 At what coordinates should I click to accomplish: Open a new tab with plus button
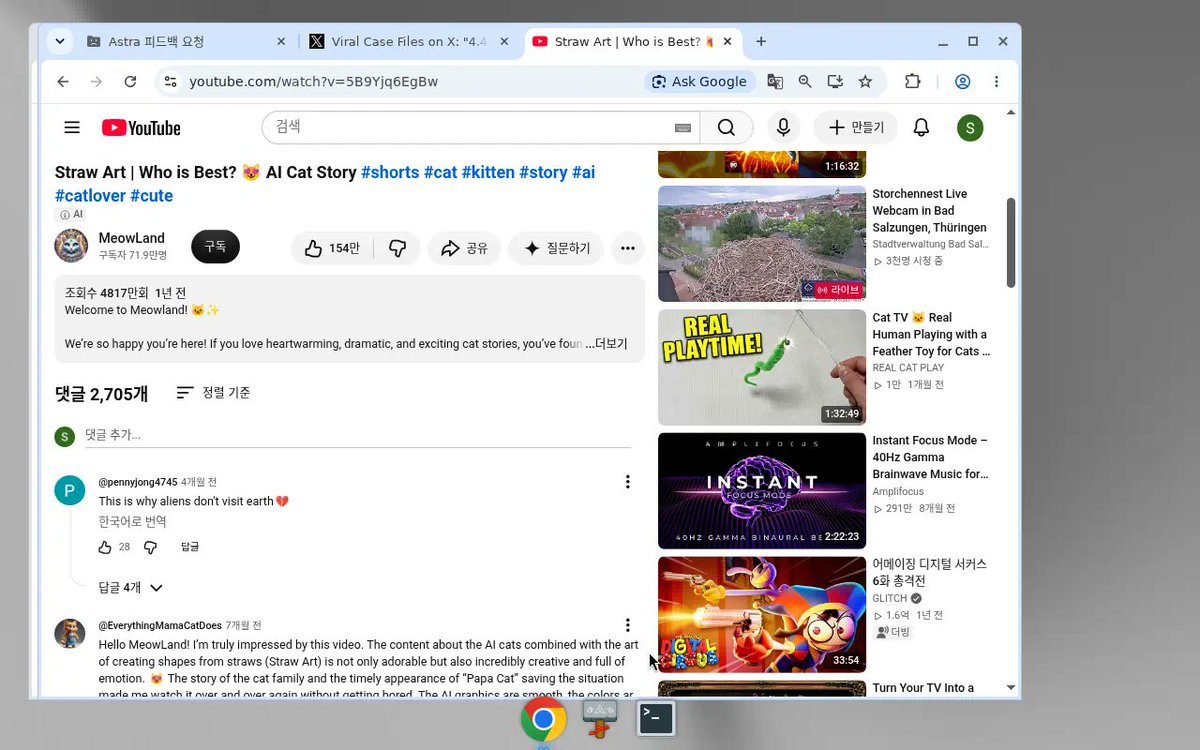coord(761,41)
